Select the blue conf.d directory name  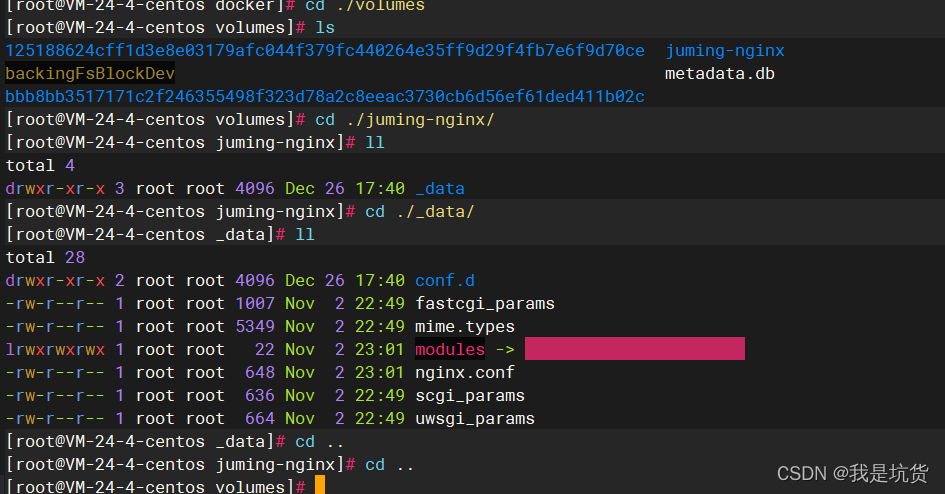click(x=445, y=281)
